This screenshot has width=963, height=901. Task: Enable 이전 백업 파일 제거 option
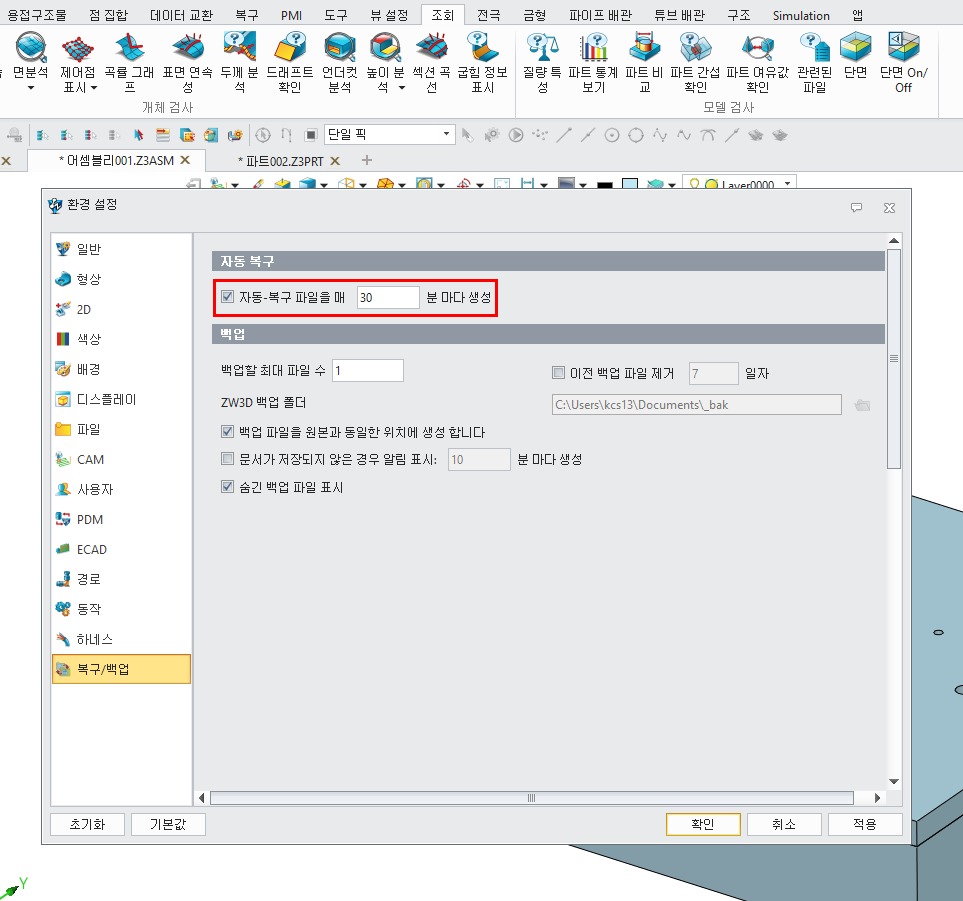pyautogui.click(x=558, y=370)
